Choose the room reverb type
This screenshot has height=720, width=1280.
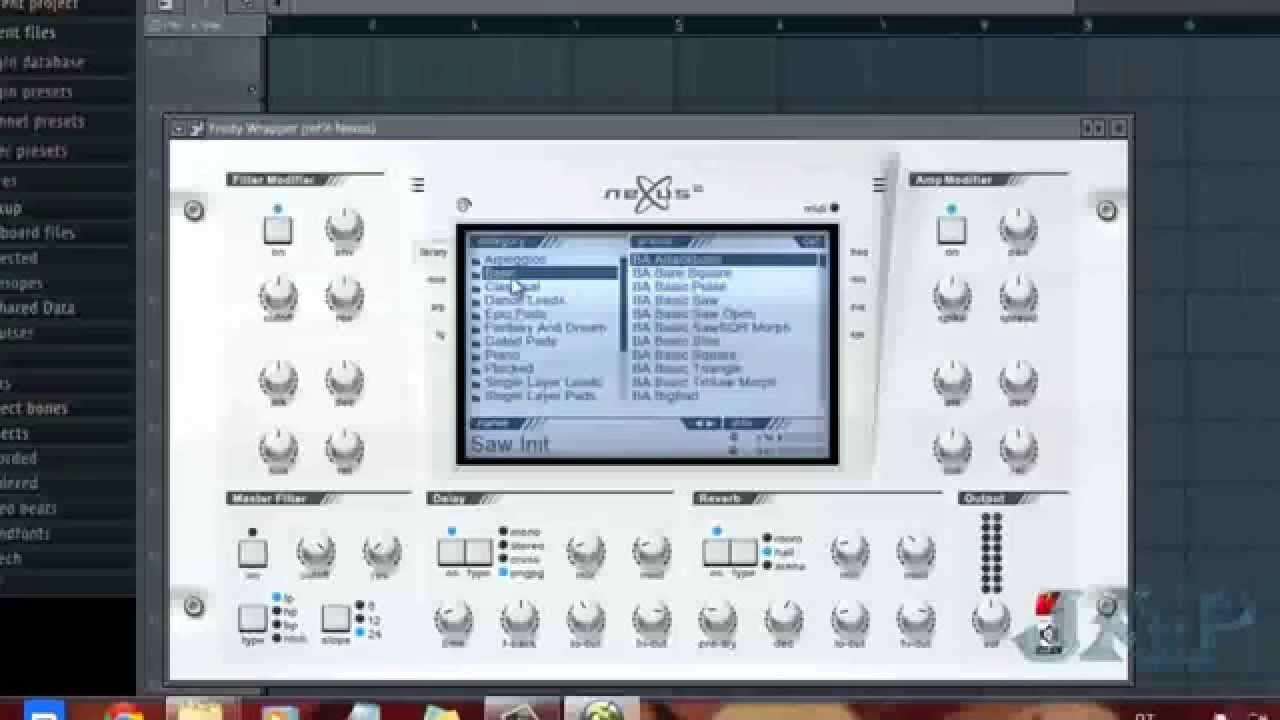pos(783,538)
